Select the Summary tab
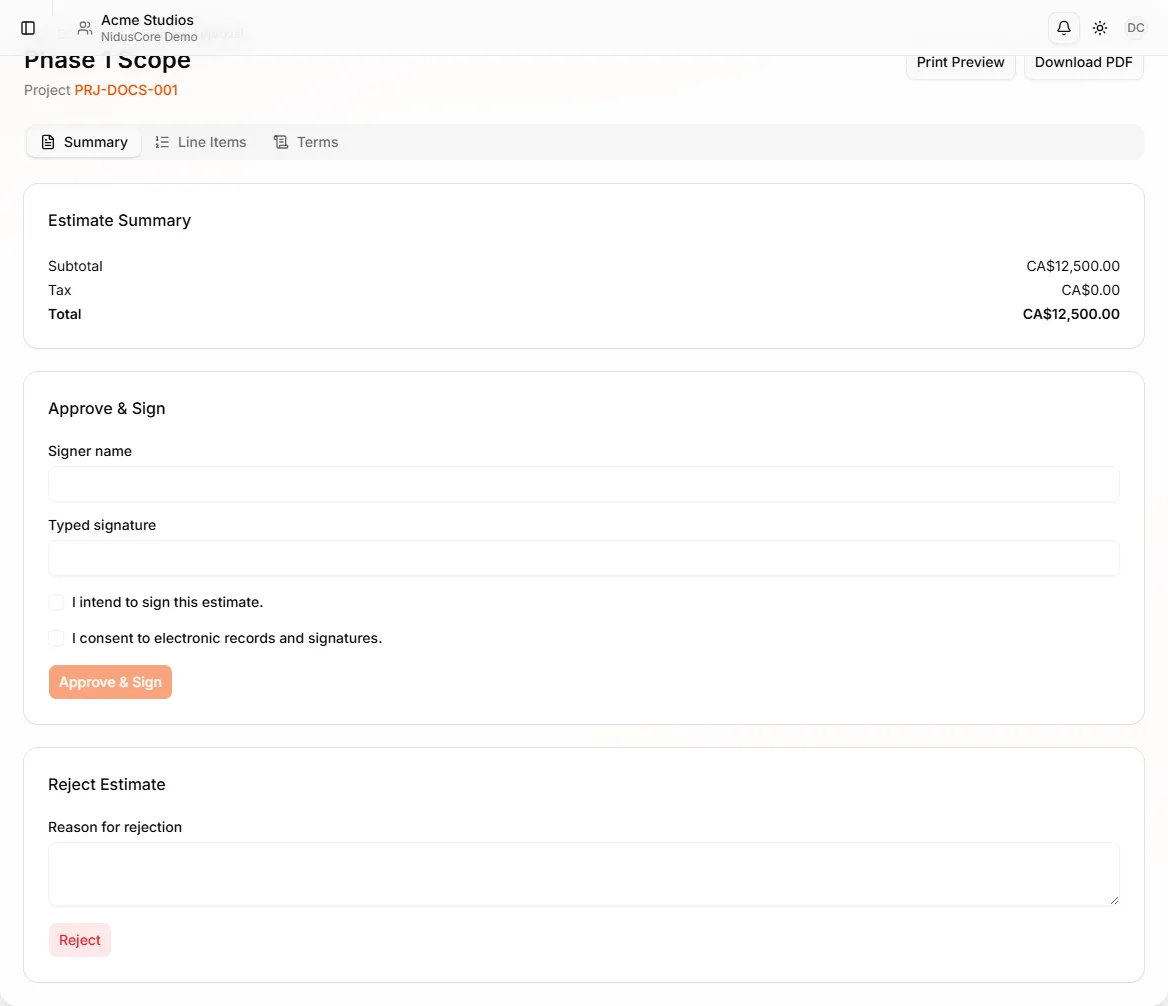Image resolution: width=1168 pixels, height=1006 pixels. (x=84, y=142)
